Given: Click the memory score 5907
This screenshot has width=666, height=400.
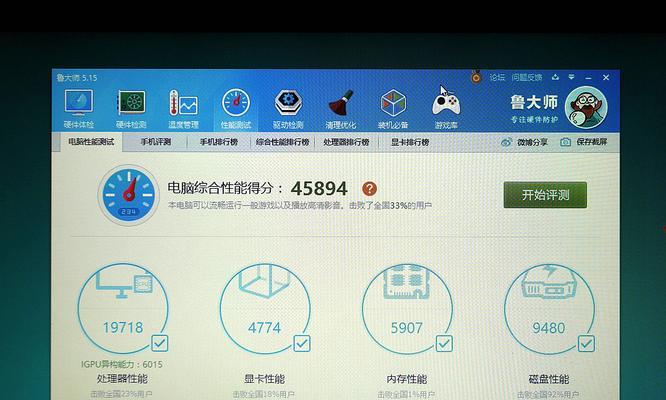Looking at the screenshot, I should tap(406, 328).
